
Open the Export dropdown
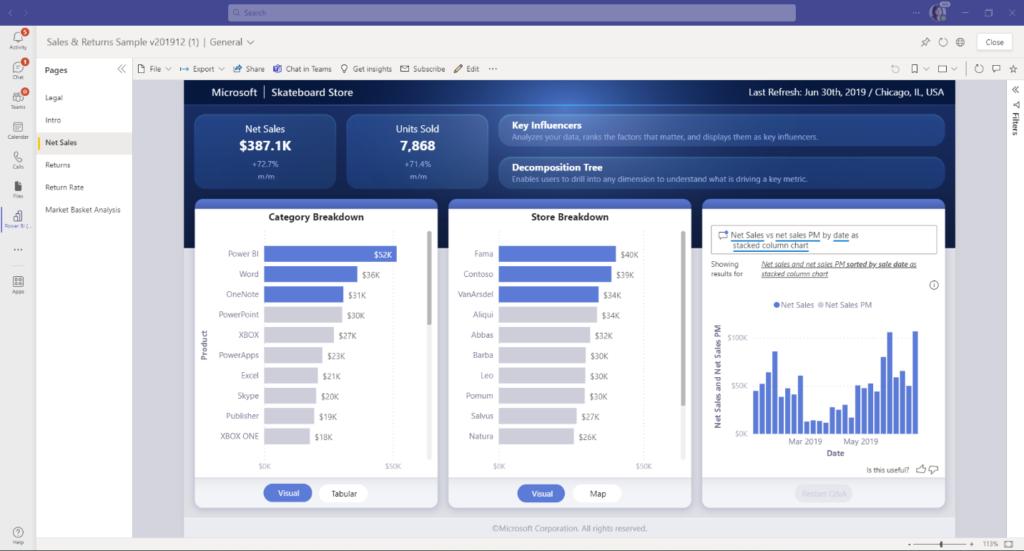pyautogui.click(x=202, y=69)
